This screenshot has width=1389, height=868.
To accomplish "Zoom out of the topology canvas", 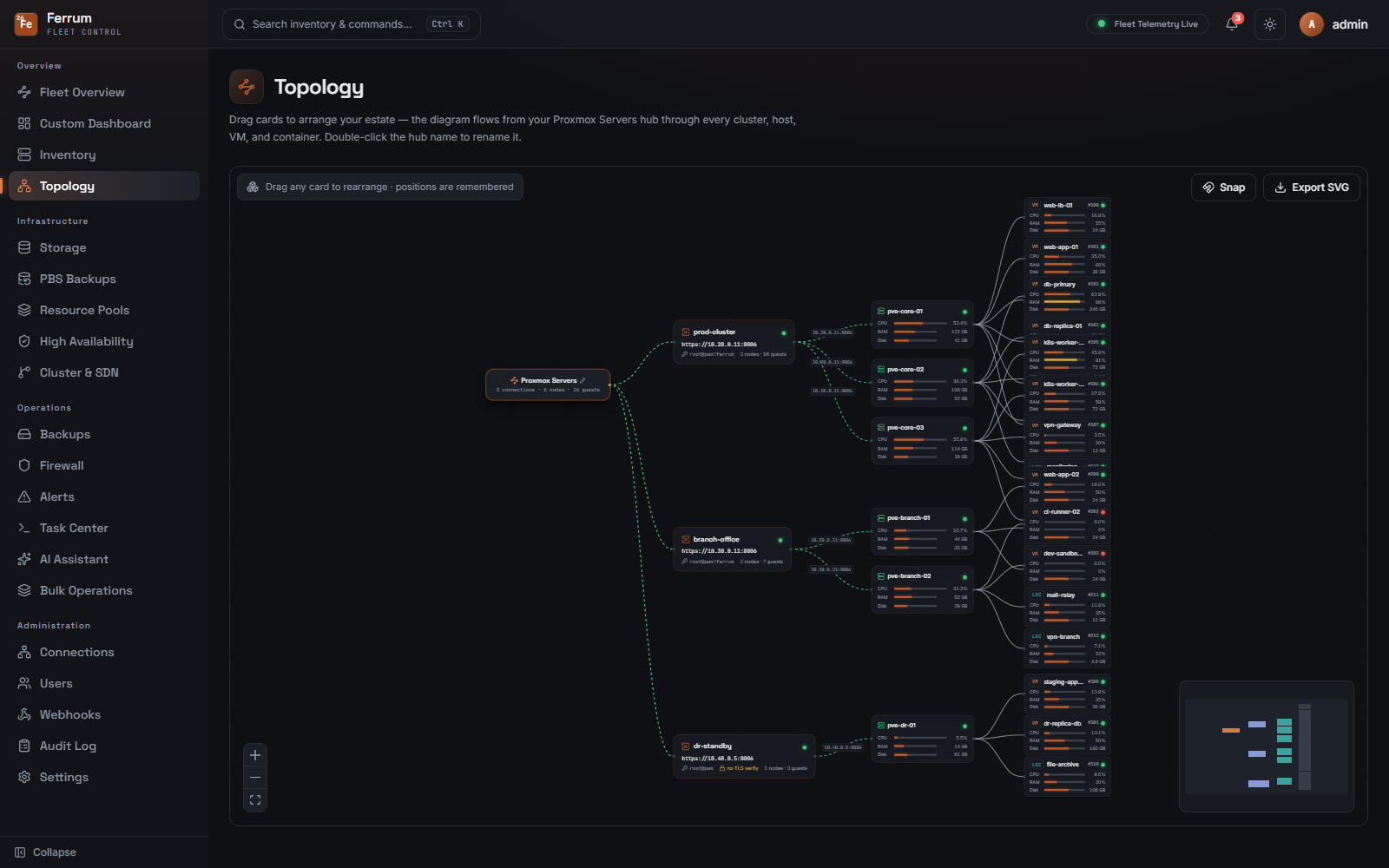I will pyautogui.click(x=255, y=778).
